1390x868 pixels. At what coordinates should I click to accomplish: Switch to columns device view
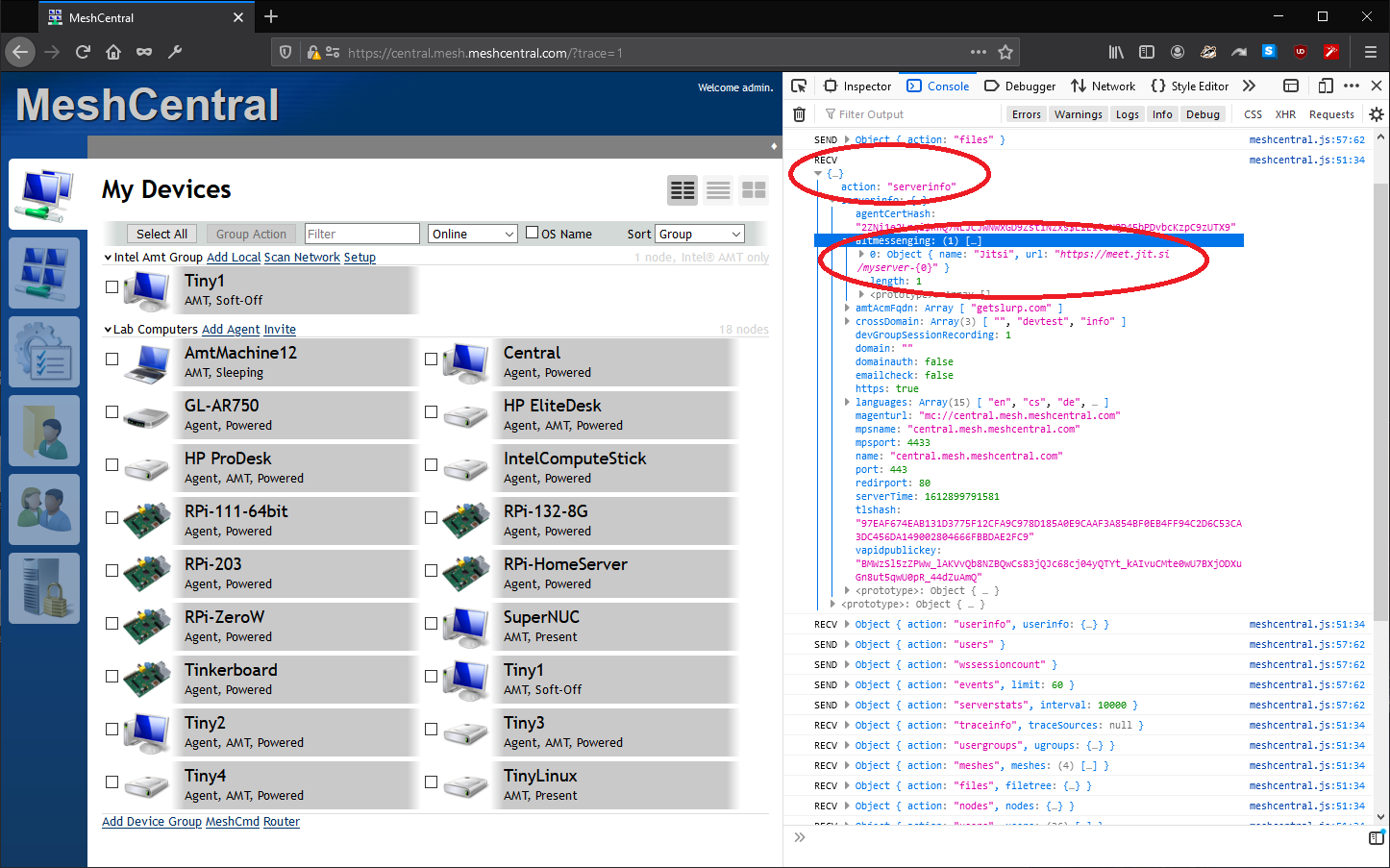point(683,190)
